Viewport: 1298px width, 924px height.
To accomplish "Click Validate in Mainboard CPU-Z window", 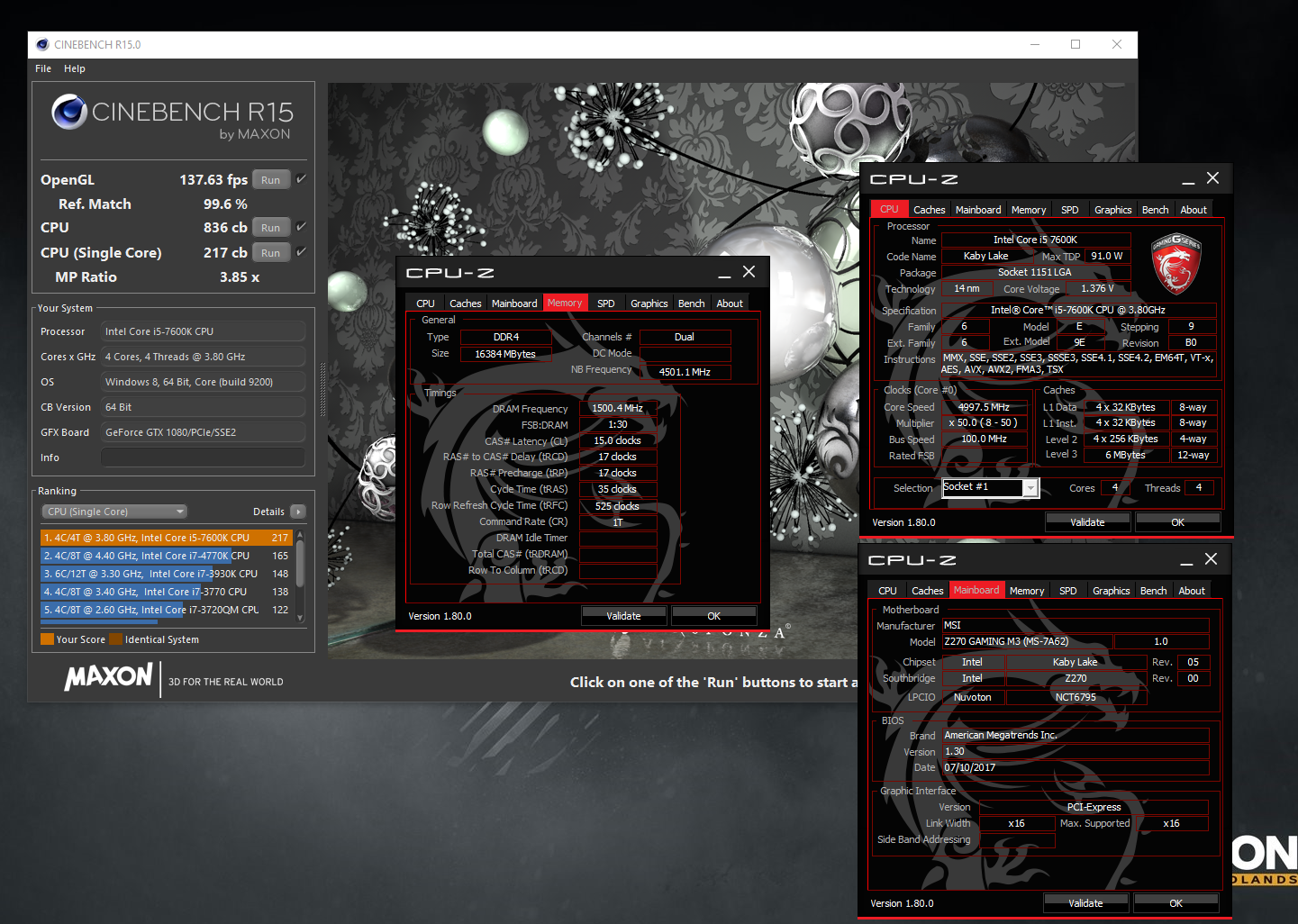I will 1085,903.
